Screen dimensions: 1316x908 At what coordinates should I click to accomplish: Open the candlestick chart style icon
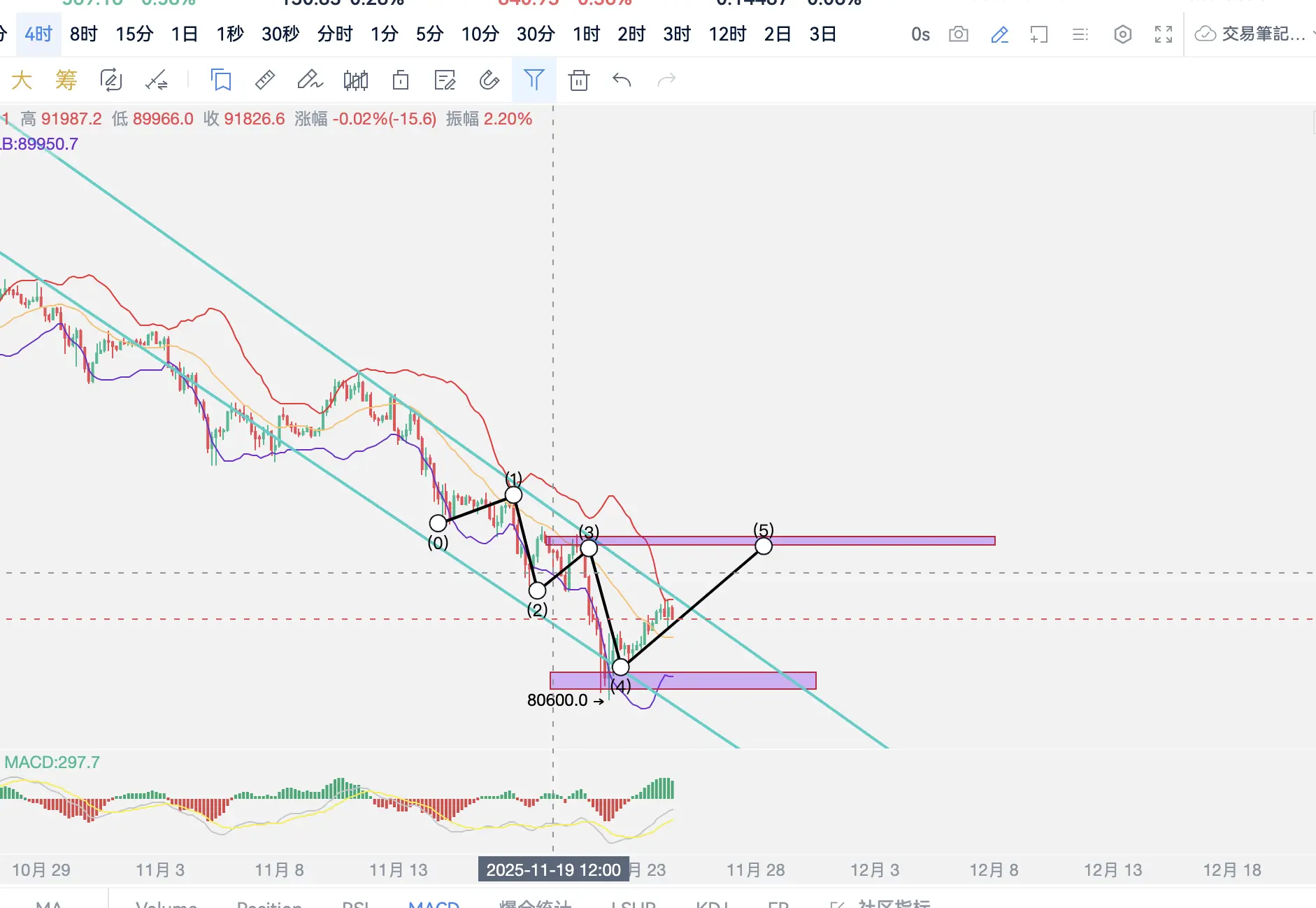[x=356, y=80]
